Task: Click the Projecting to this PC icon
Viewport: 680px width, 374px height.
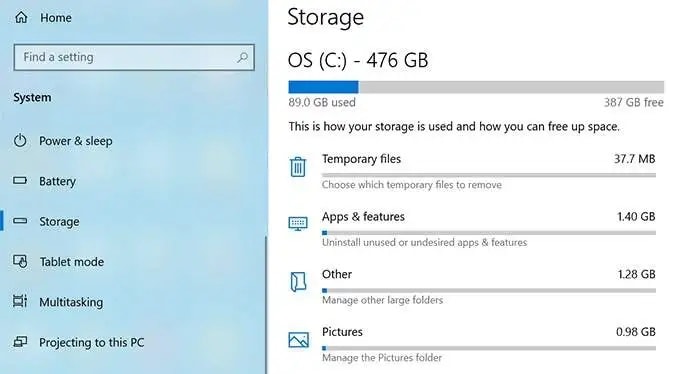Action: pos(20,342)
